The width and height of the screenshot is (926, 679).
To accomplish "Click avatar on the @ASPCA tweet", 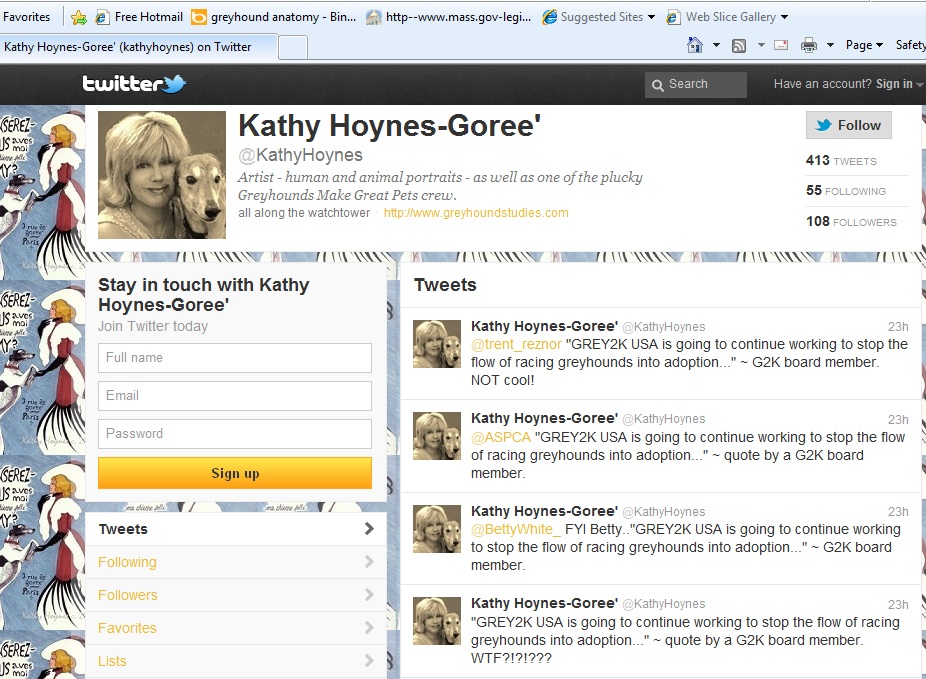I will [437, 436].
